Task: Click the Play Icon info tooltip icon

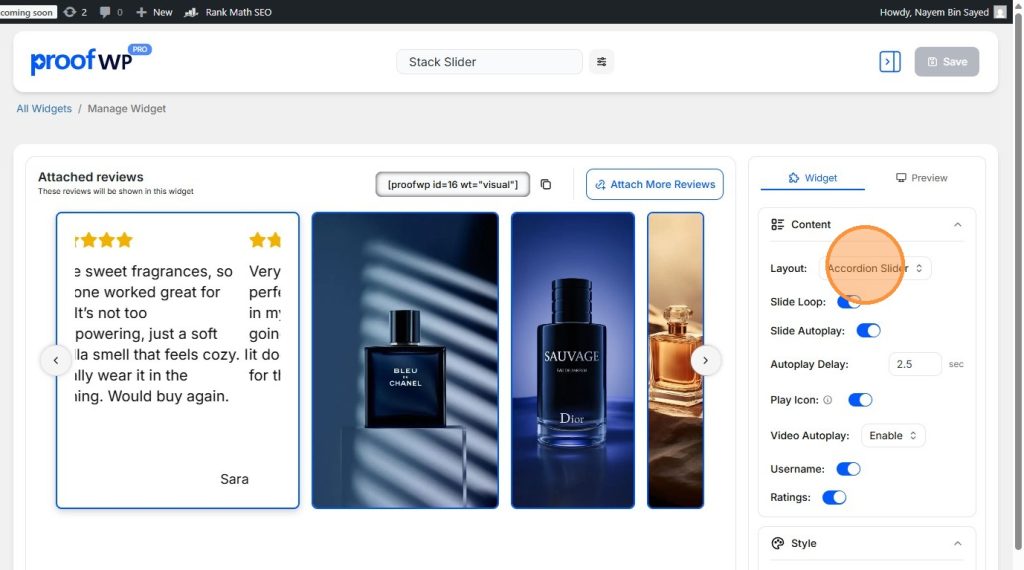Action: [x=827, y=400]
